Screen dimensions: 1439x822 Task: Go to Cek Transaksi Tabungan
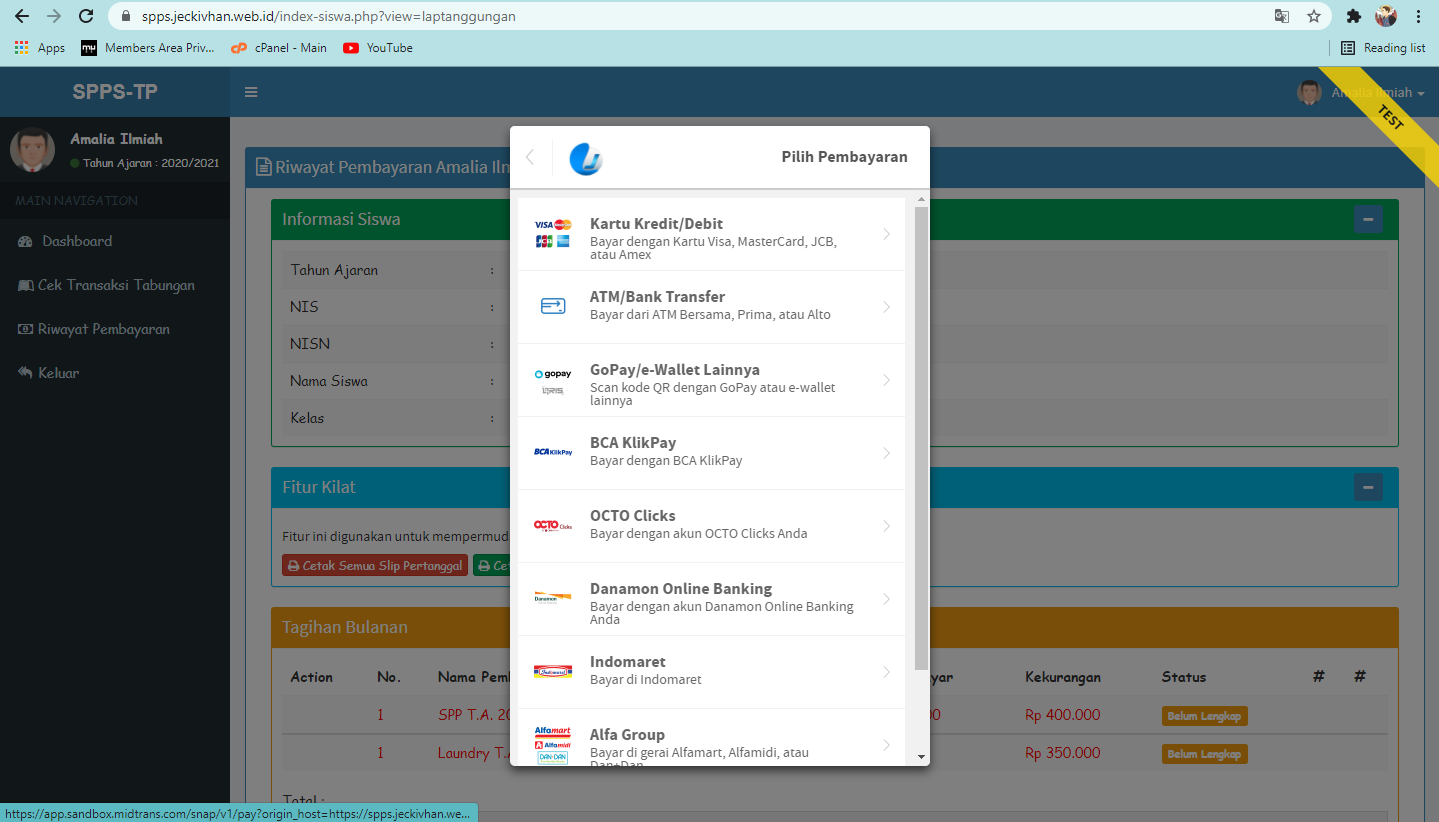coord(115,285)
